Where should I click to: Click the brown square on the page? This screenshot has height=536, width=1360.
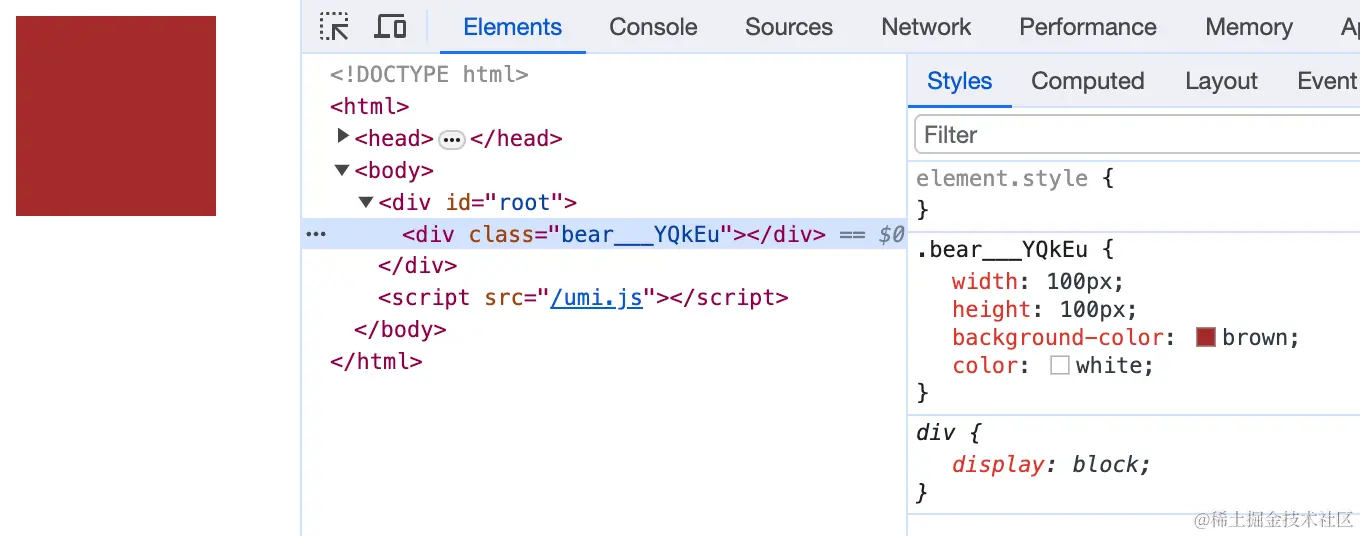(116, 116)
